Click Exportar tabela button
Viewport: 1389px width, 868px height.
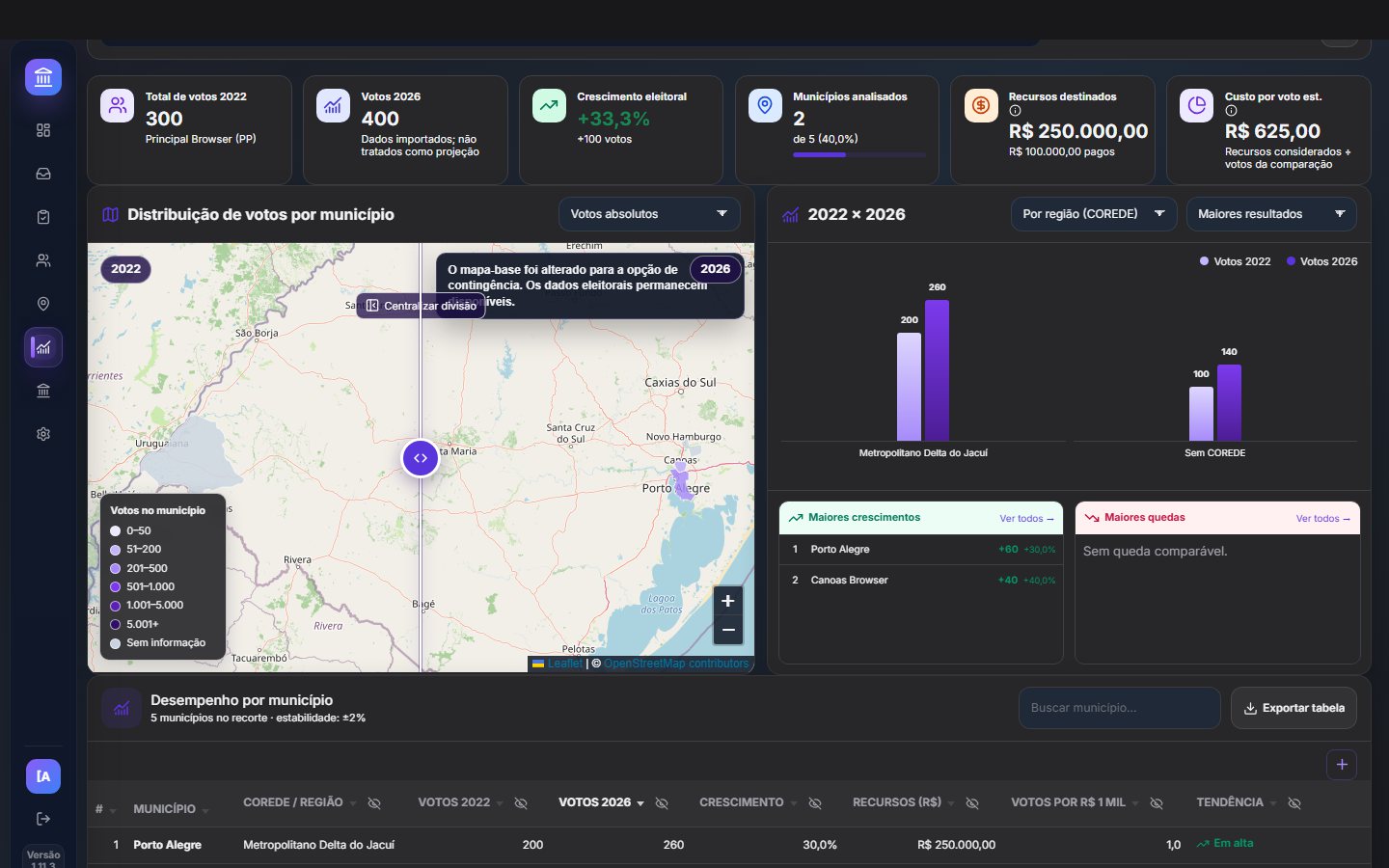pyautogui.click(x=1294, y=708)
